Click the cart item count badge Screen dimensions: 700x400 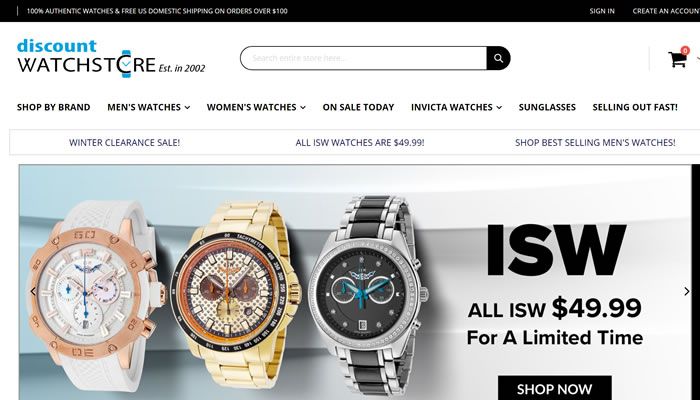[x=685, y=51]
